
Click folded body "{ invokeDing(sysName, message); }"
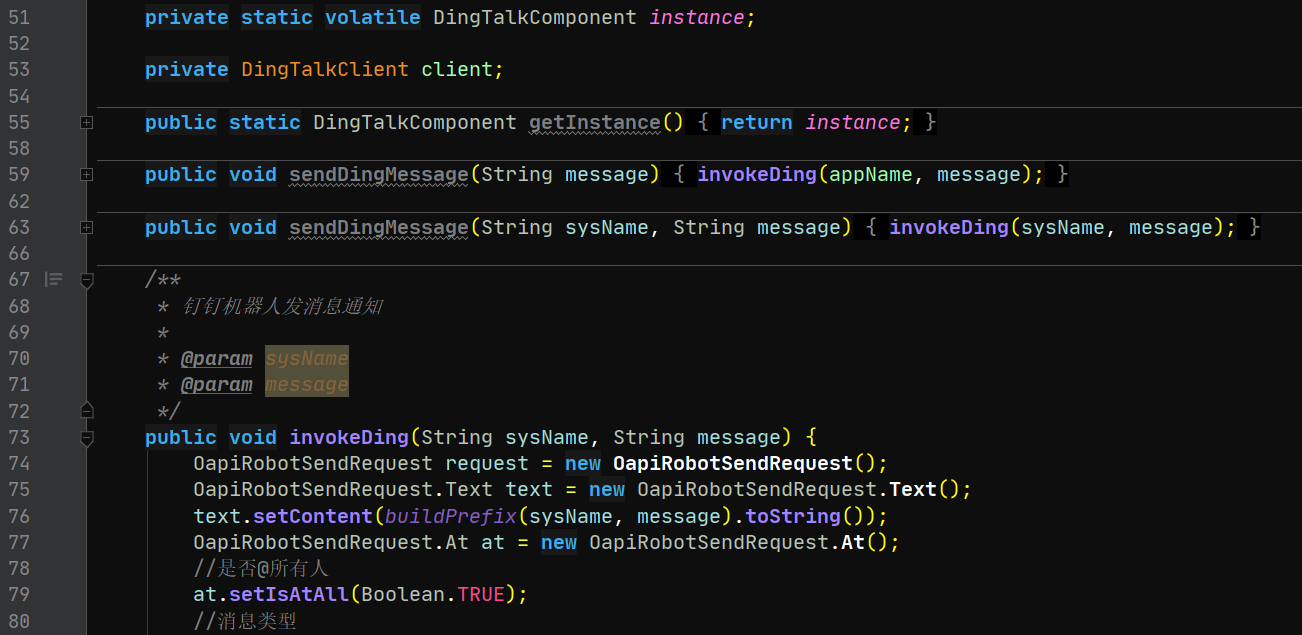coord(1063,227)
